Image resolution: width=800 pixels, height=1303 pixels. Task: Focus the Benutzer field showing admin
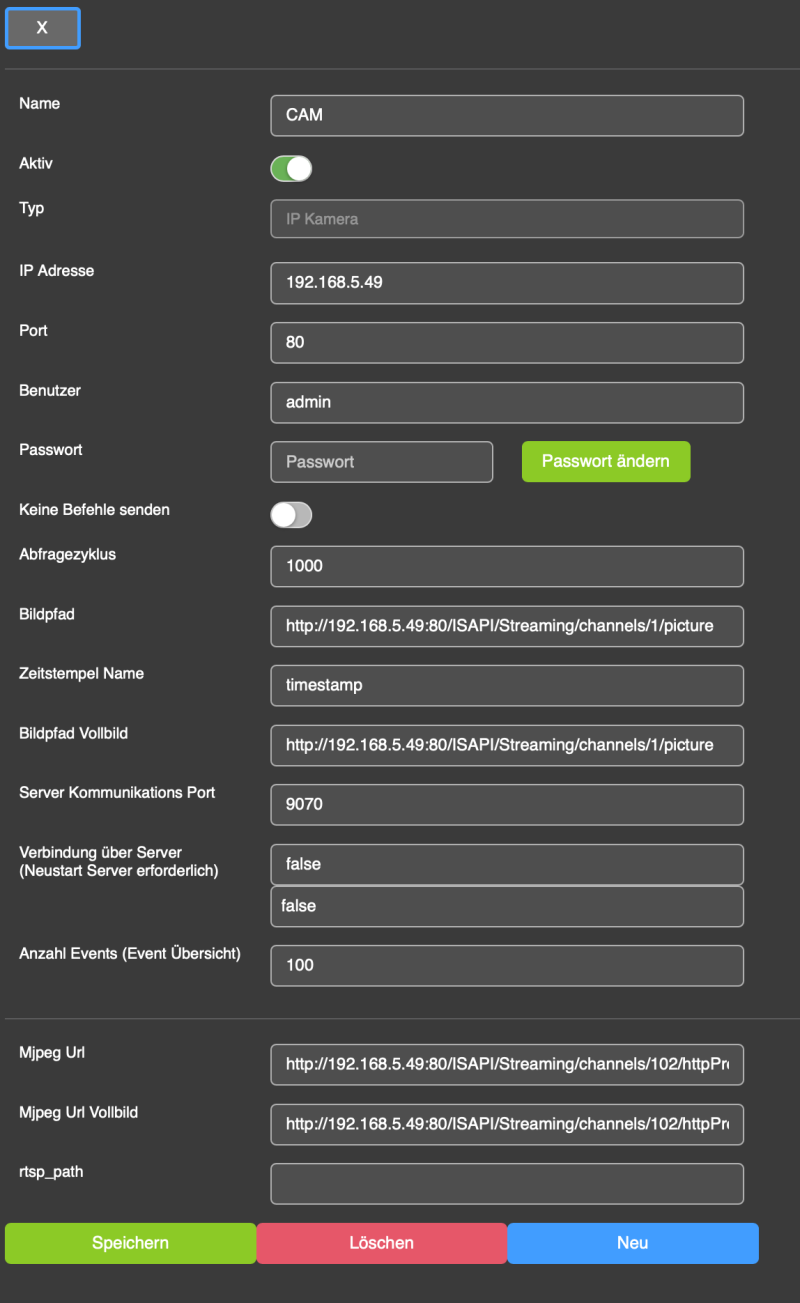pyautogui.click(x=506, y=402)
